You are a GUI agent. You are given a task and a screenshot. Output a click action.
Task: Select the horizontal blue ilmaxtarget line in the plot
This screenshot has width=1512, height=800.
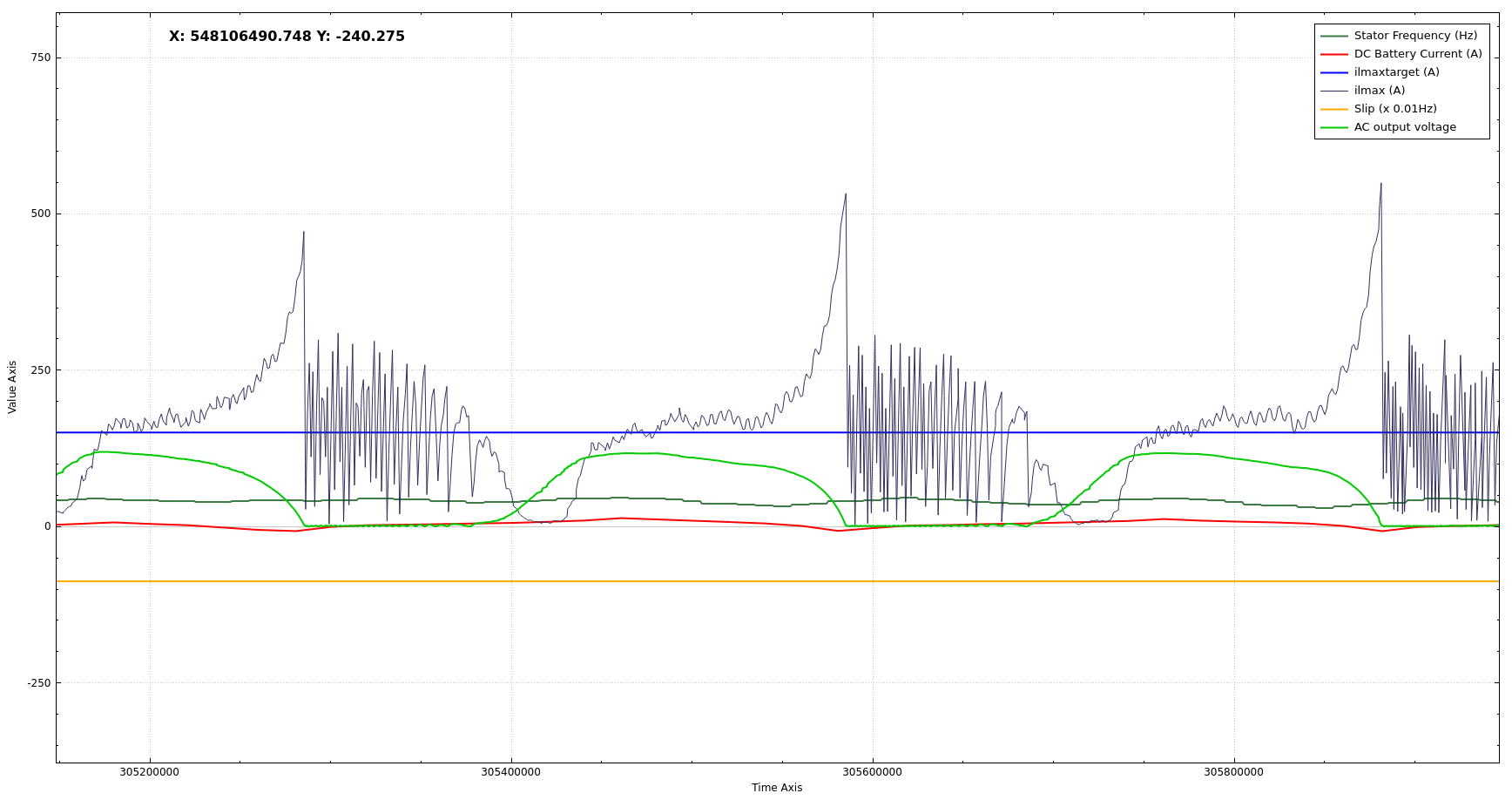click(778, 432)
